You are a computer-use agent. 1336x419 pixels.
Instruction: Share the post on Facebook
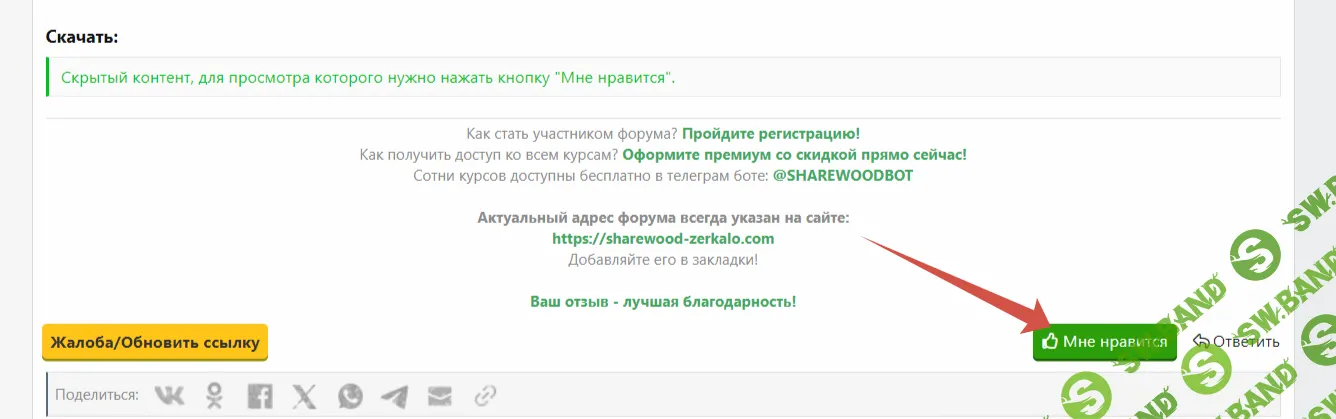pyautogui.click(x=260, y=396)
